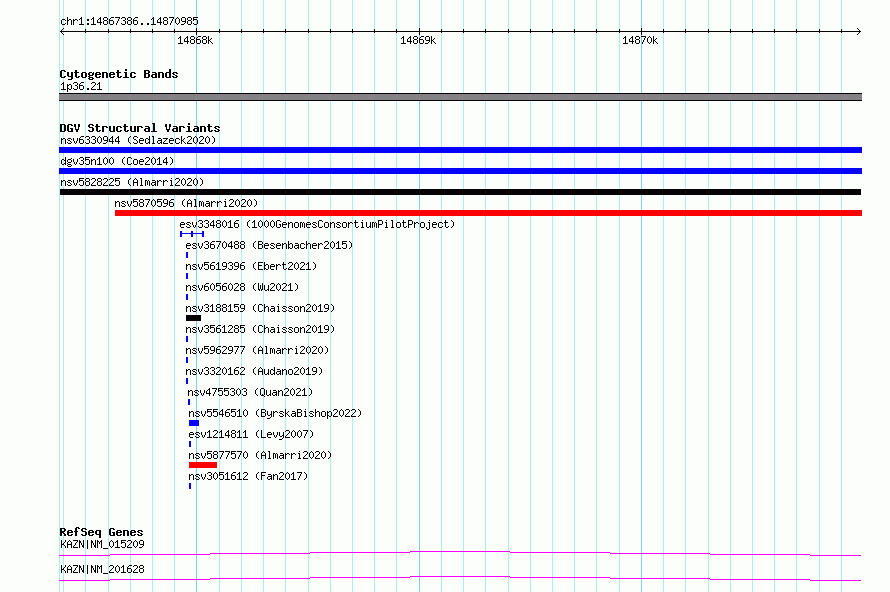Viewport: 890px width, 592px height.
Task: Open esv3670488 (Besenbacher2015) label
Action: pyautogui.click(x=269, y=245)
